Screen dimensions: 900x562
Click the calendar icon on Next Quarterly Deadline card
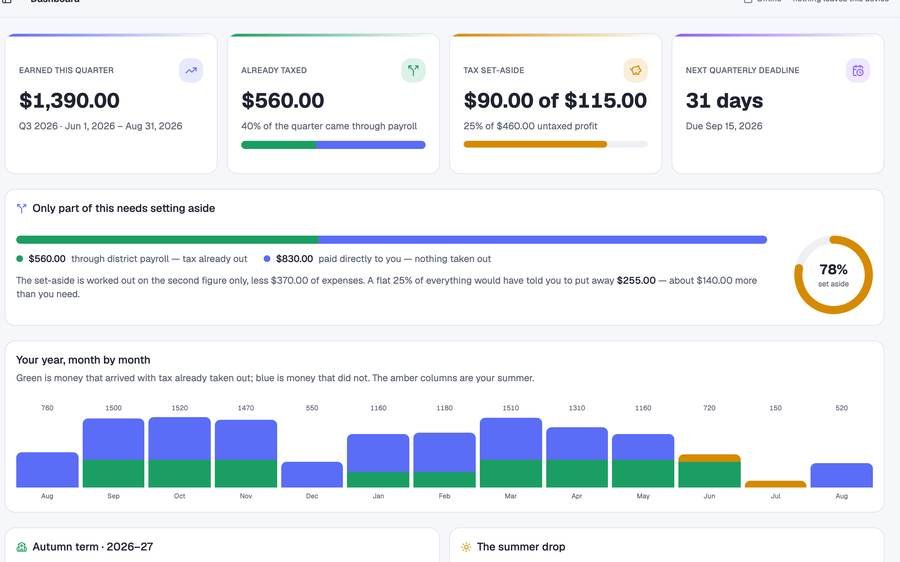pyautogui.click(x=858, y=71)
